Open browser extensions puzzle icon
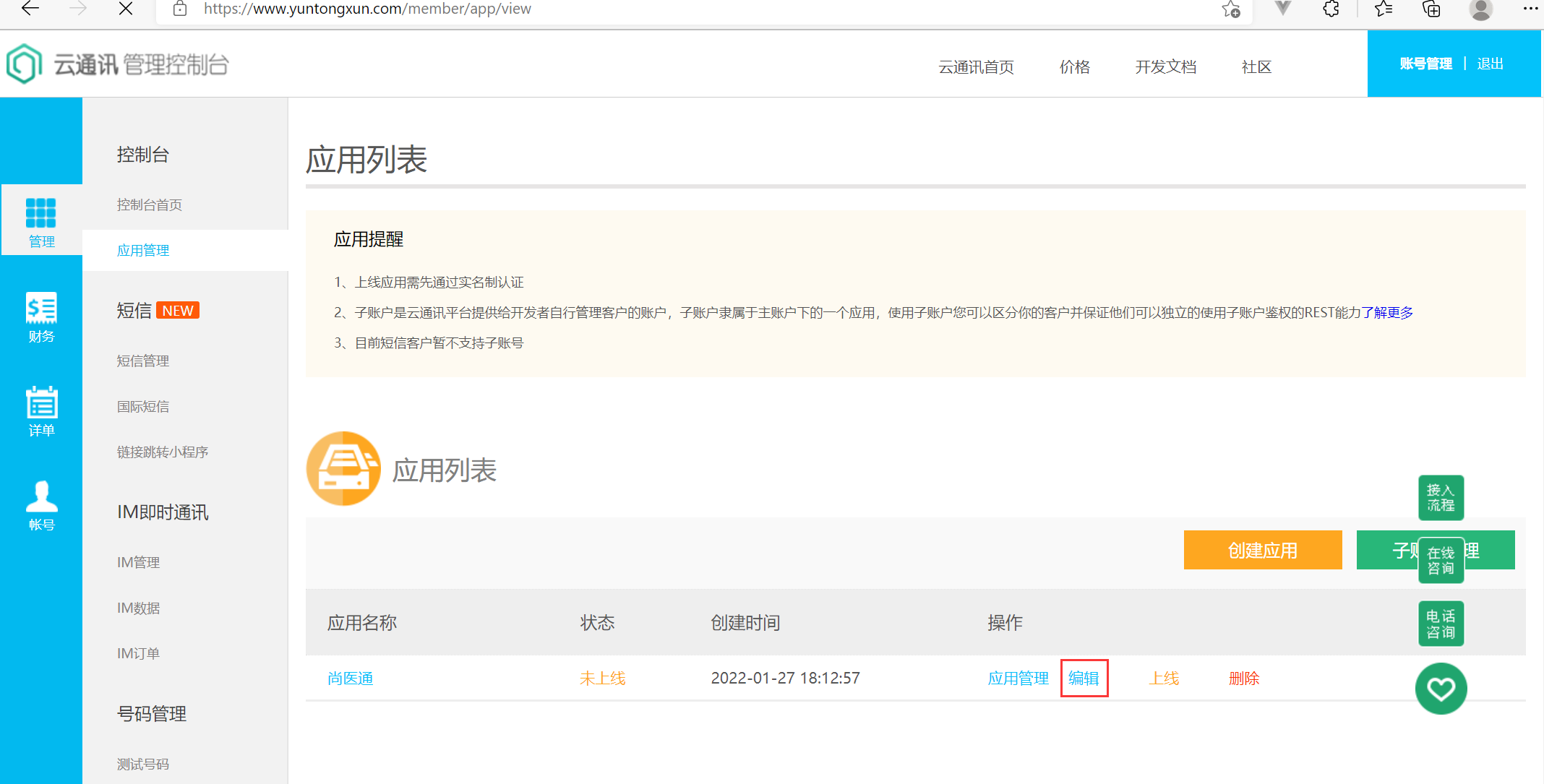The image size is (1544, 784). click(x=1331, y=9)
